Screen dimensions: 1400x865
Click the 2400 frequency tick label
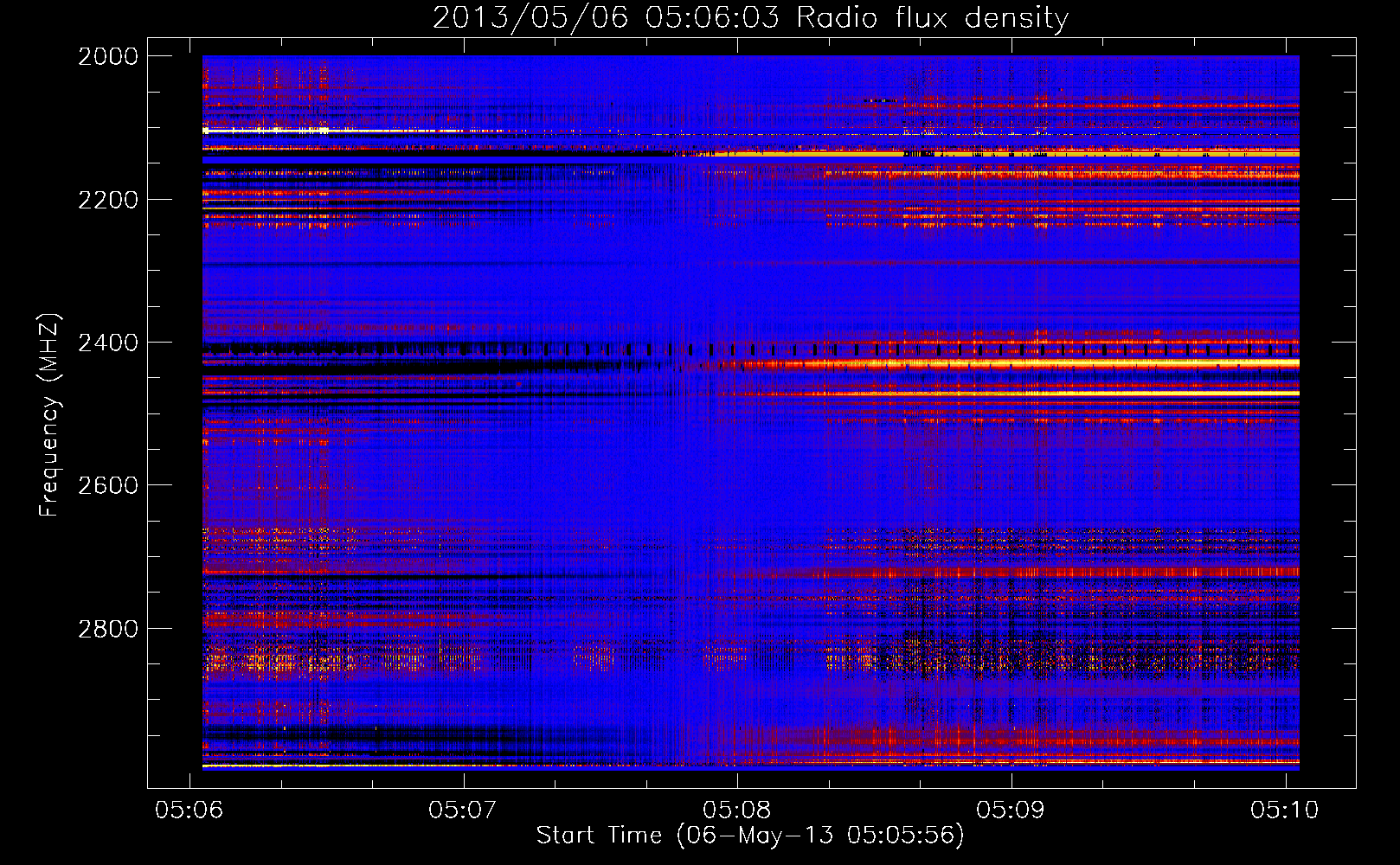(x=108, y=343)
